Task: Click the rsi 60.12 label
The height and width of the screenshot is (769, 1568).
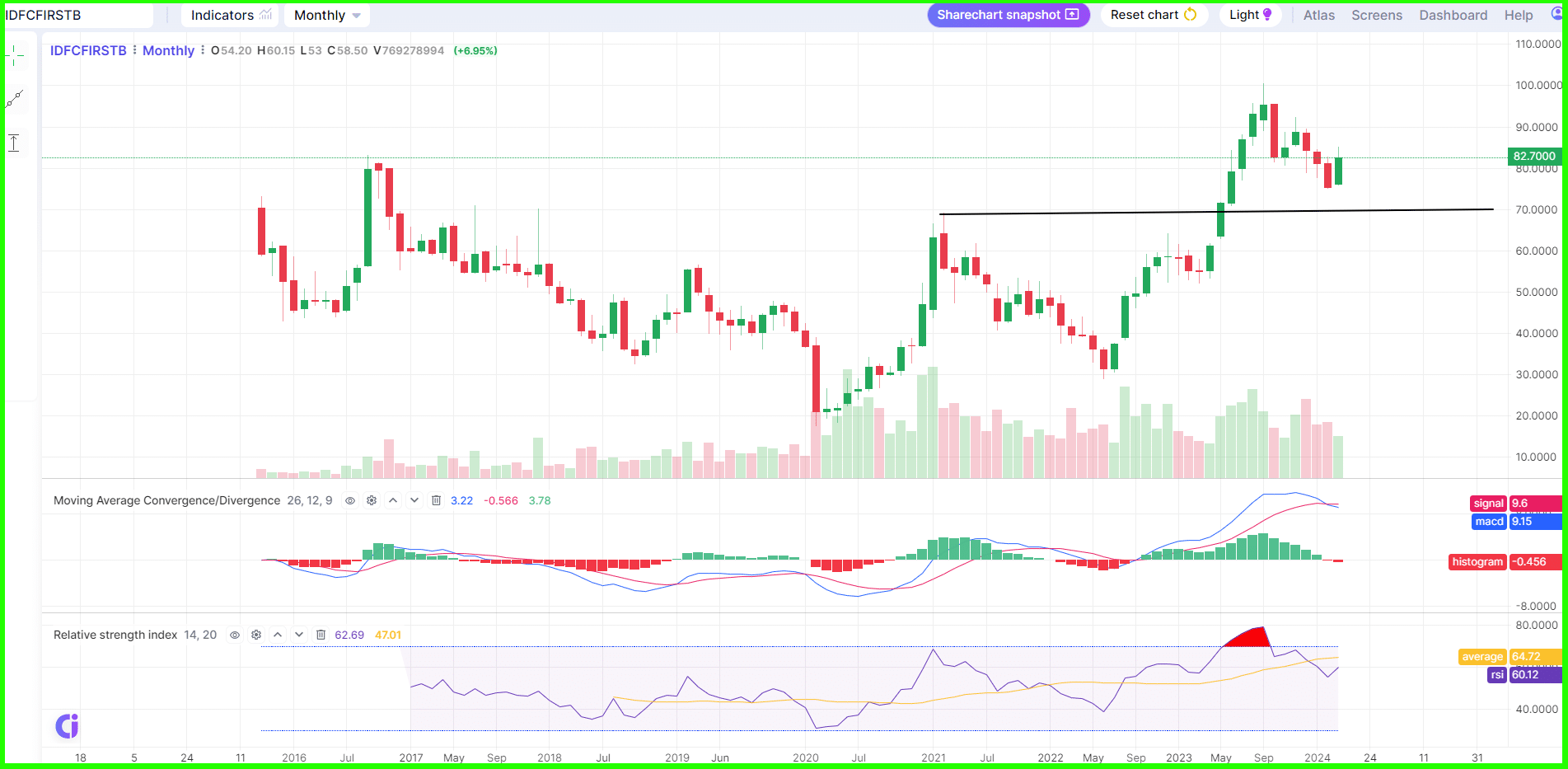Action: click(x=1524, y=675)
